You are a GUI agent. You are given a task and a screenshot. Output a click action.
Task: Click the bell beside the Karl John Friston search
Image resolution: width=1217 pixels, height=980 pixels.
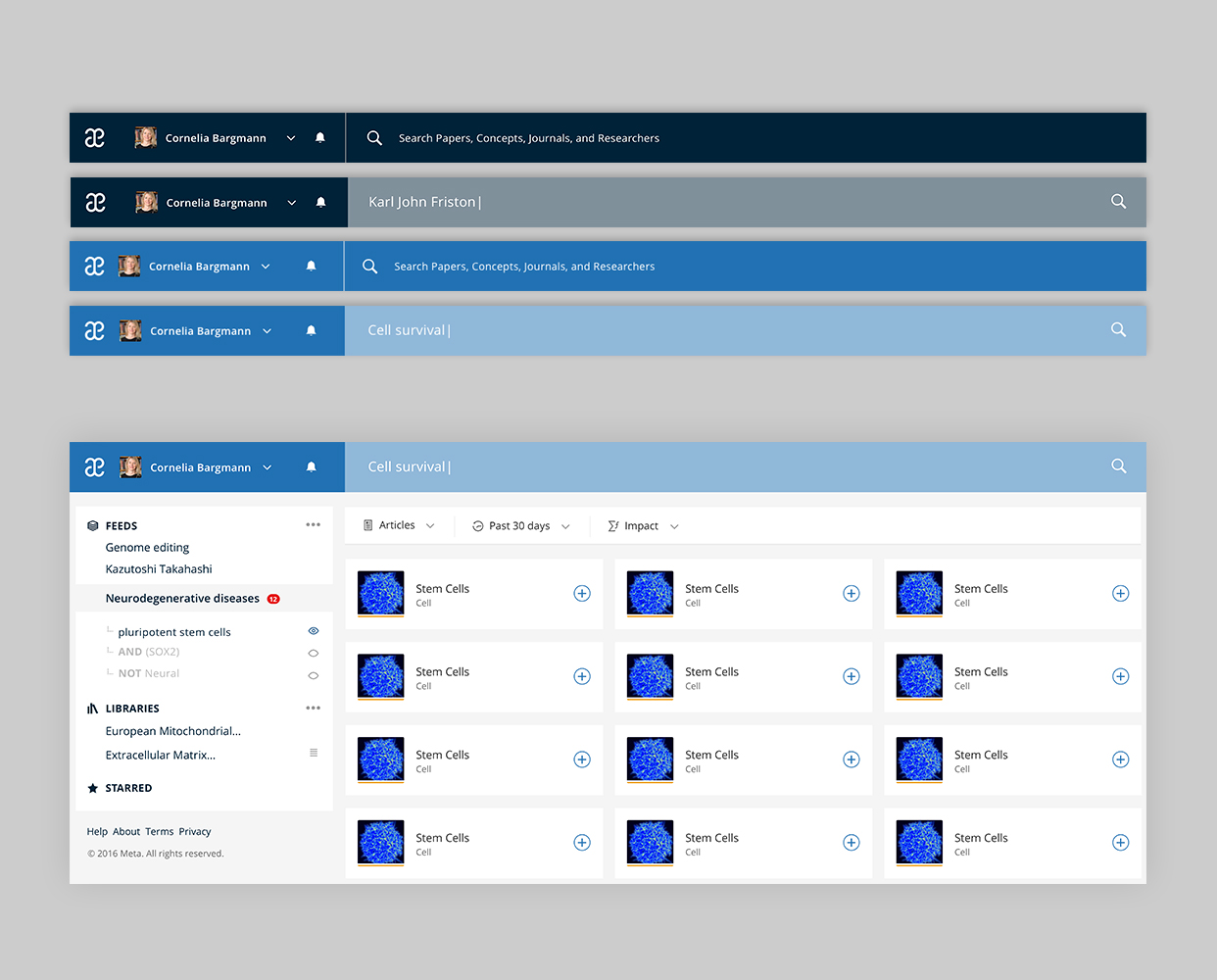[x=320, y=203]
